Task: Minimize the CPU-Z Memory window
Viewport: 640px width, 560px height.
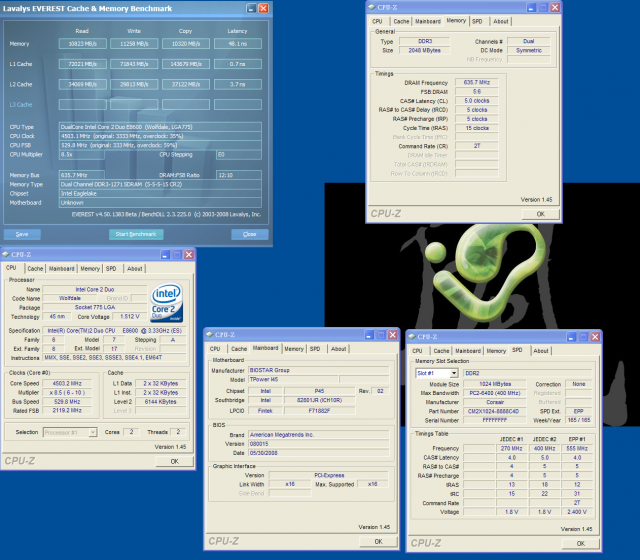Action: (x=531, y=7)
